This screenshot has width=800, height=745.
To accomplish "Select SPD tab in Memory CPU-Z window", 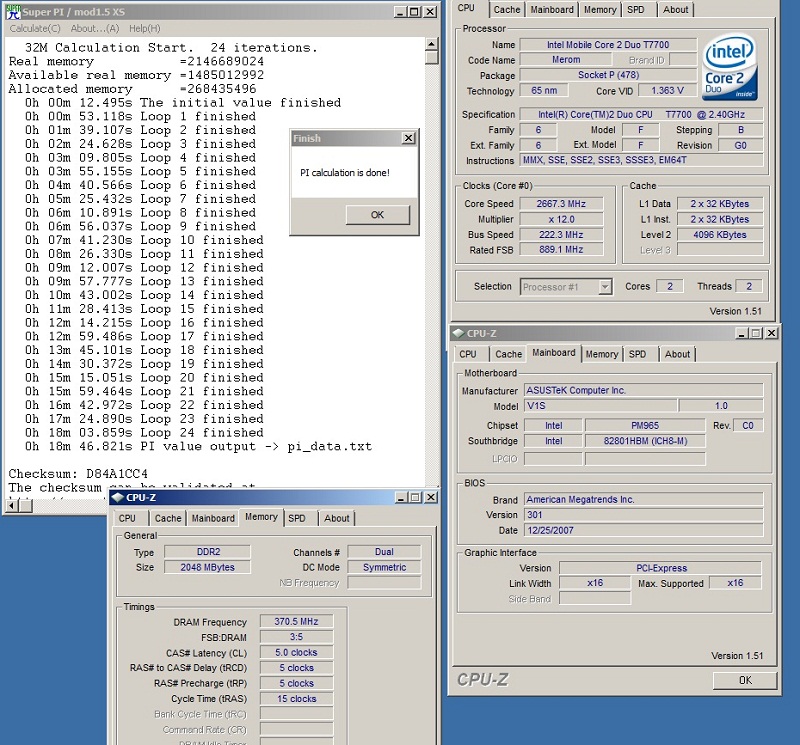I will (296, 518).
